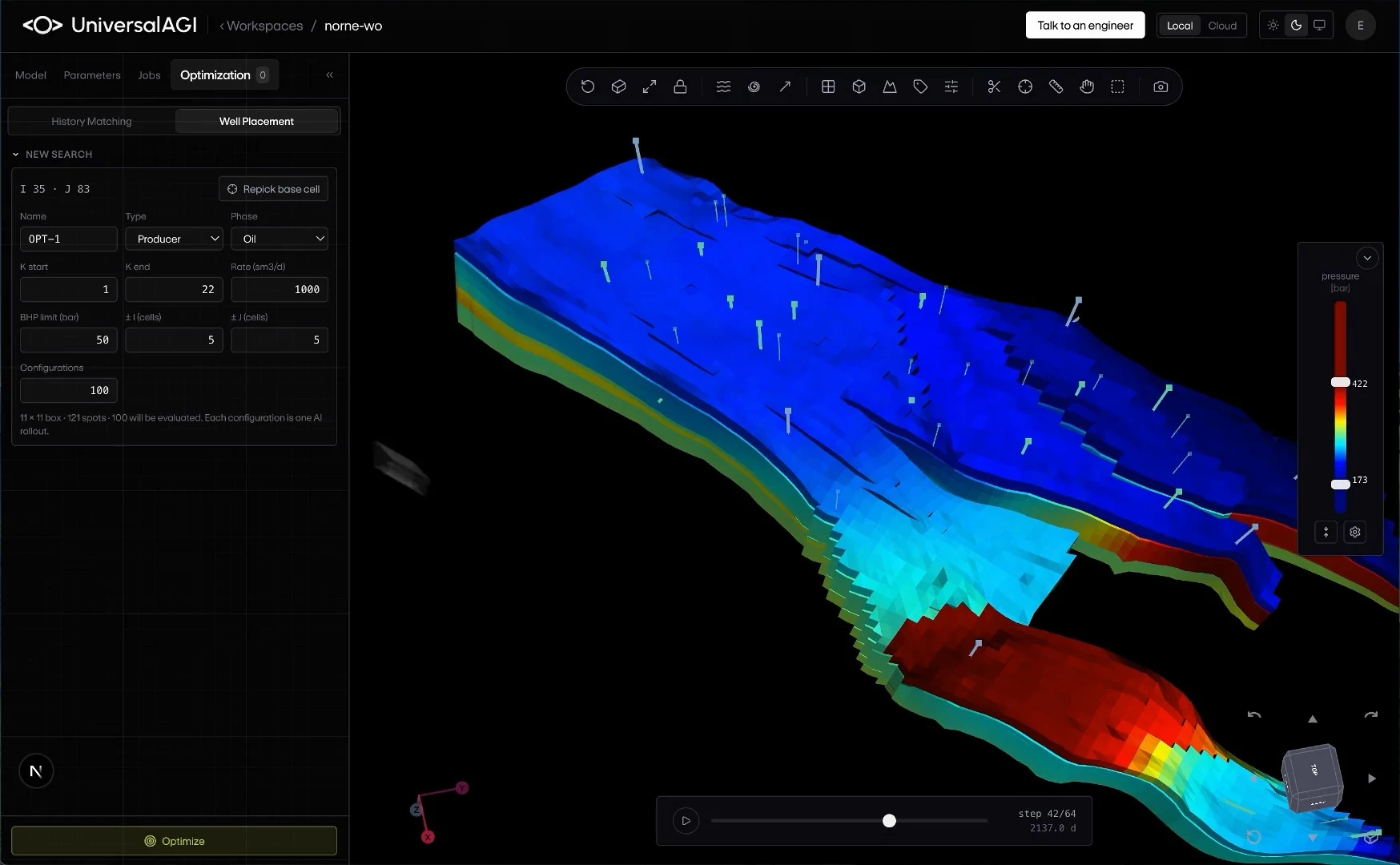Click the mountain peaks icon in toolbar
Image resolution: width=1400 pixels, height=865 pixels.
(890, 86)
